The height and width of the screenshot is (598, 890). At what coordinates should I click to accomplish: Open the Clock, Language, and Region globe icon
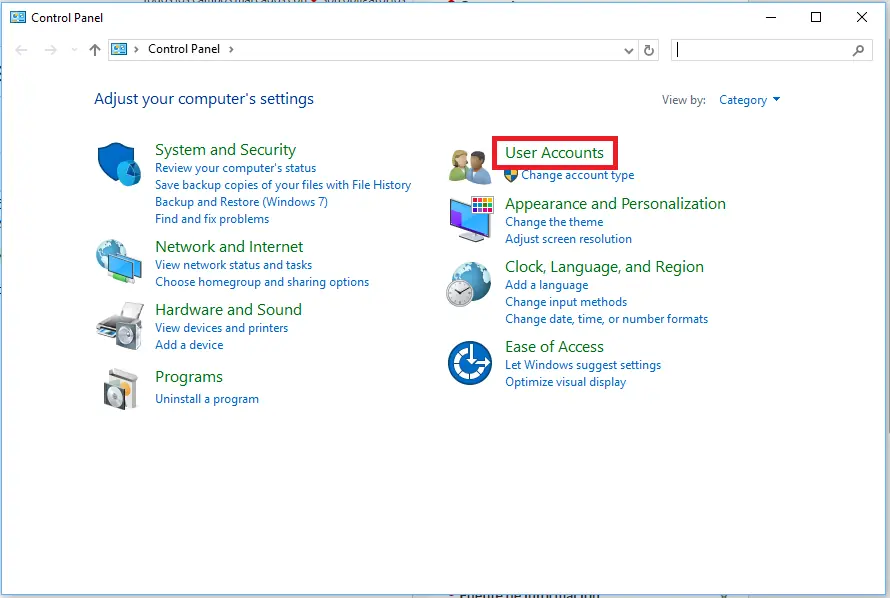coord(469,284)
